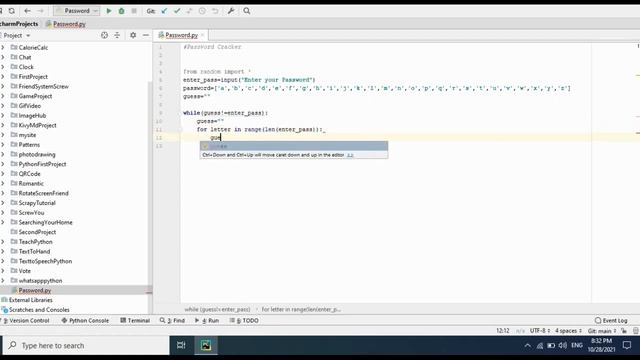
Task: Open Project panel gear options
Action: coord(133,36)
